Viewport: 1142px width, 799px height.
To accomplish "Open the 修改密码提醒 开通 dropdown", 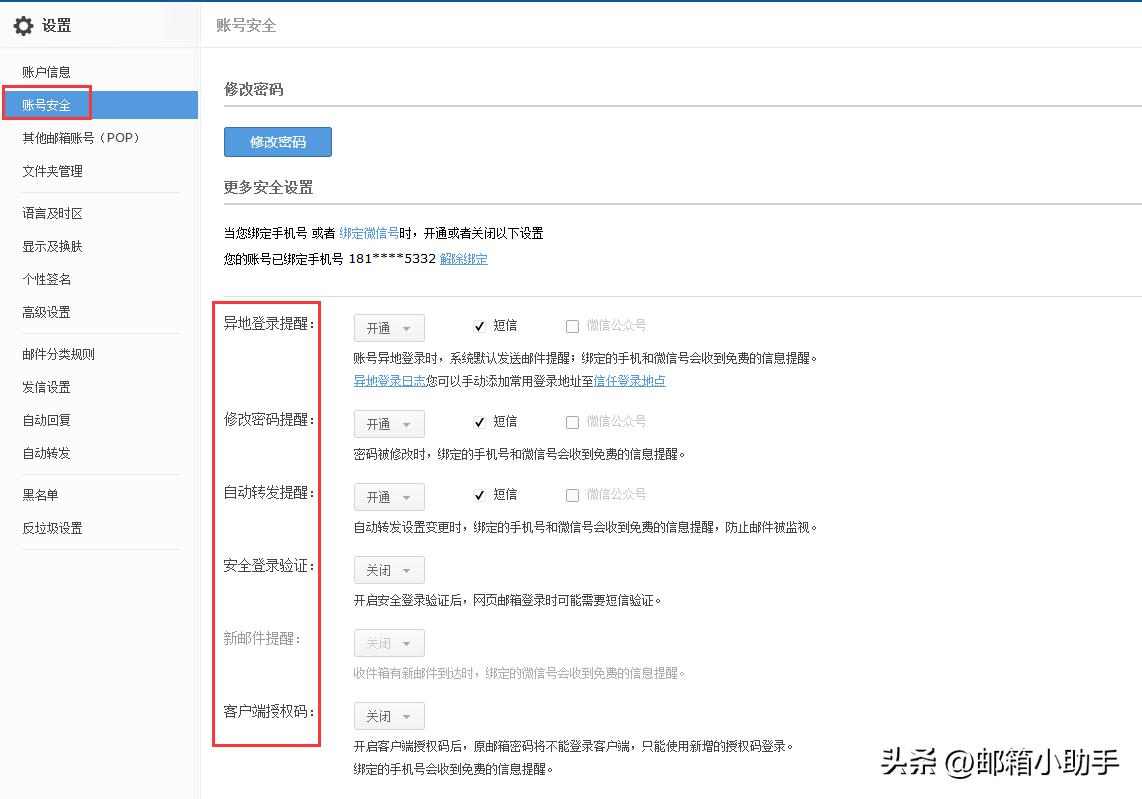I will 389,423.
